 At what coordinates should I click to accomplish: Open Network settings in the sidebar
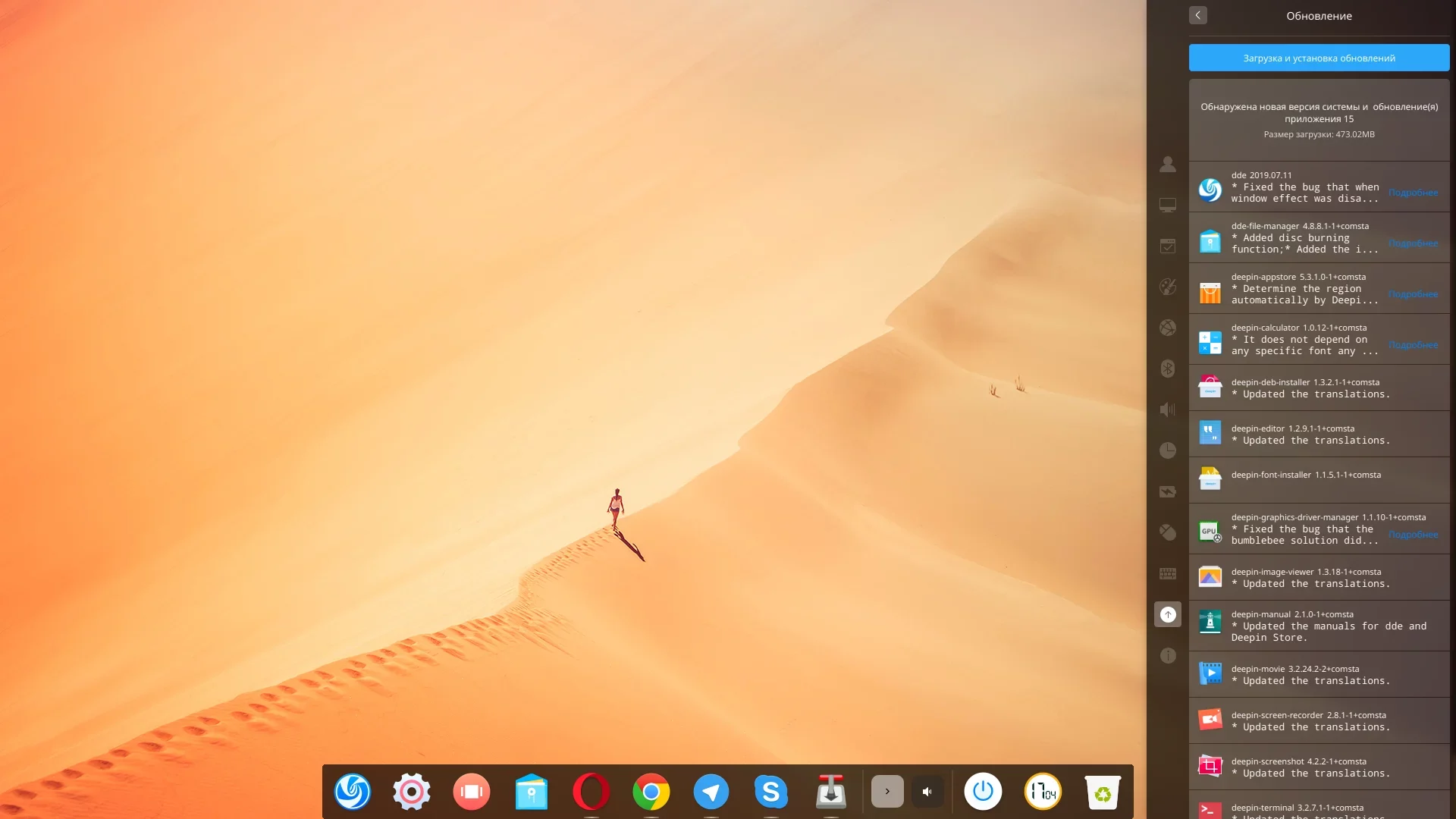[x=1168, y=328]
